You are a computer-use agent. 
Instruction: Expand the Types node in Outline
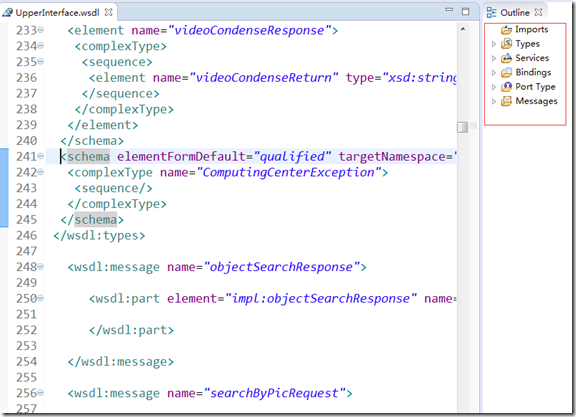point(494,44)
